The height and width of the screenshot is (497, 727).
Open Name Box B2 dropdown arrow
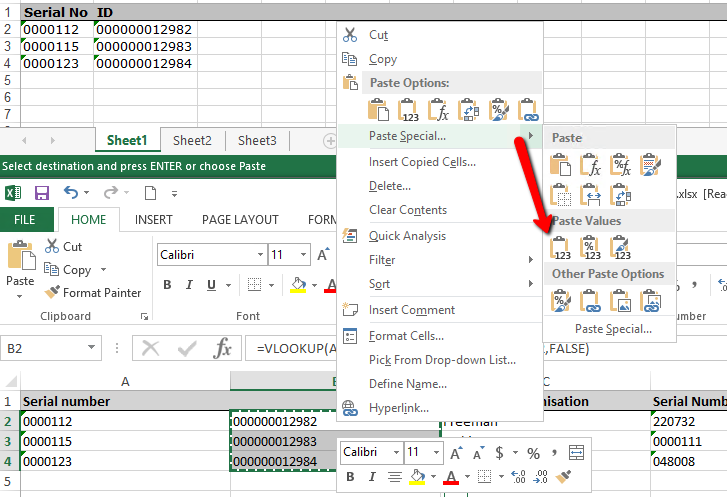[91, 348]
